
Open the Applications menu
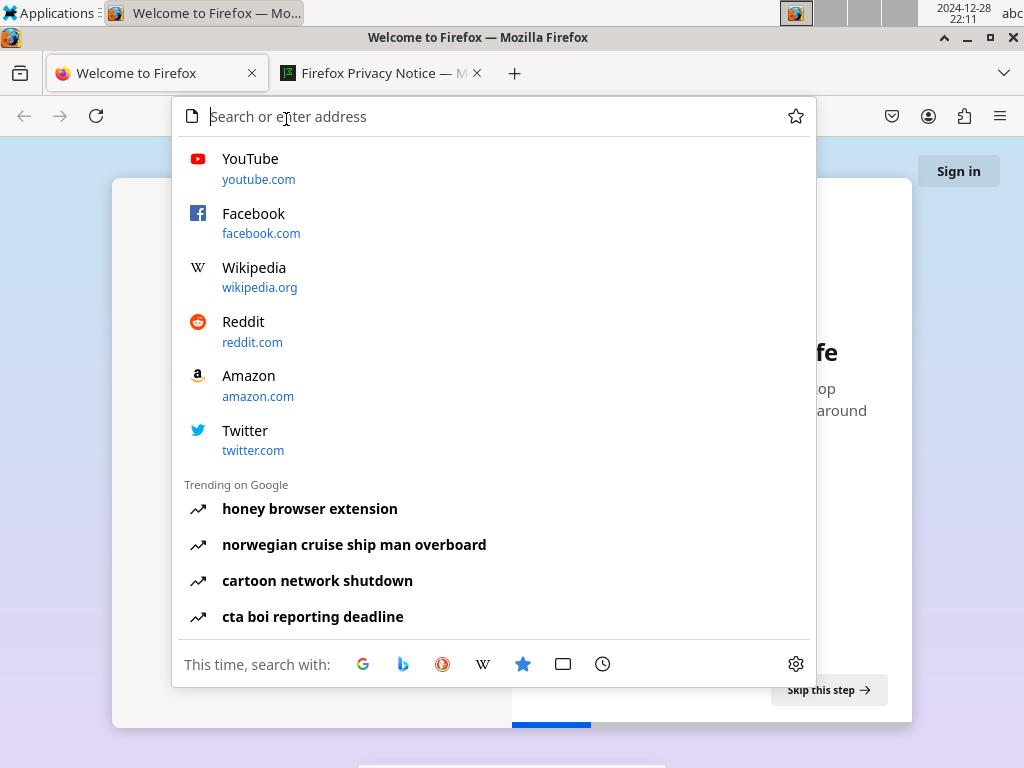(x=50, y=13)
